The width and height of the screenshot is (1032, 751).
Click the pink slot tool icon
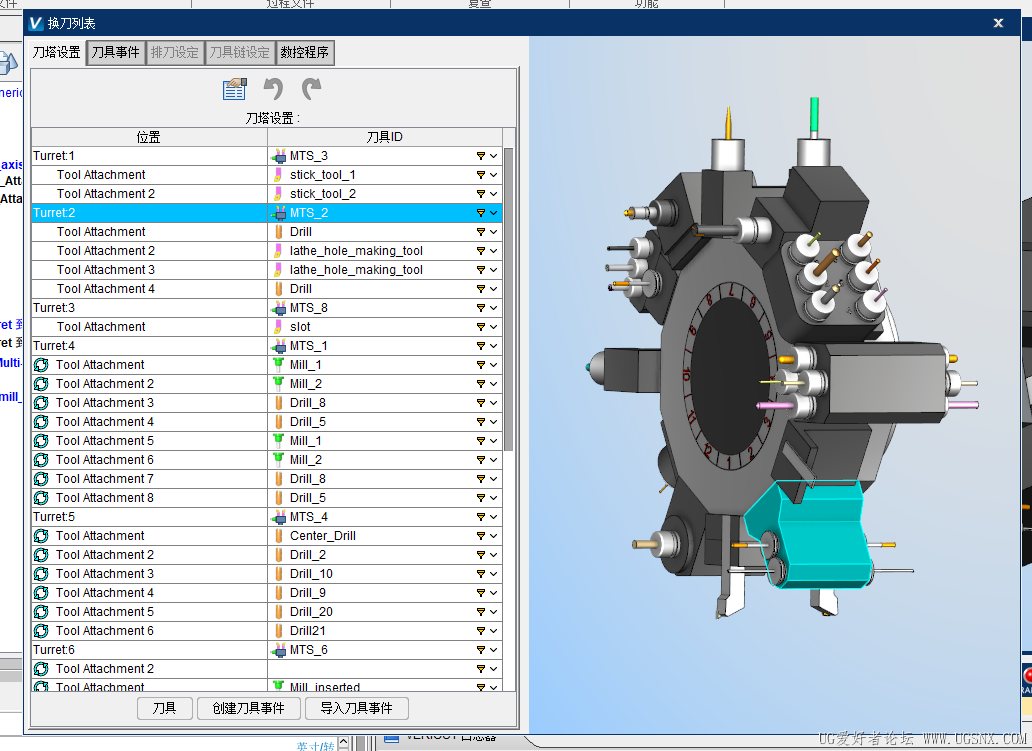pos(278,327)
